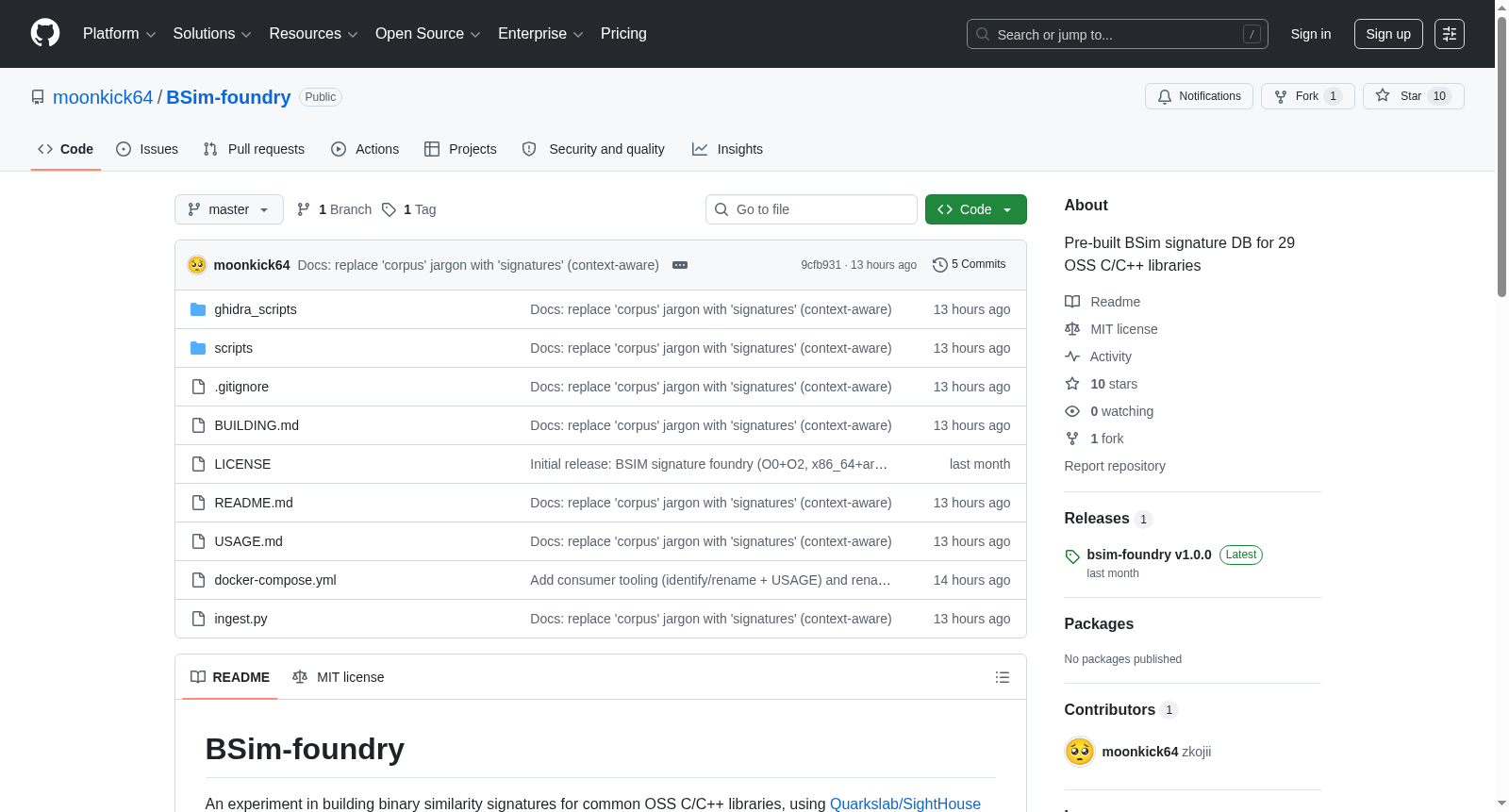Switch to the Actions tab
The width and height of the screenshot is (1509, 812).
click(x=365, y=149)
